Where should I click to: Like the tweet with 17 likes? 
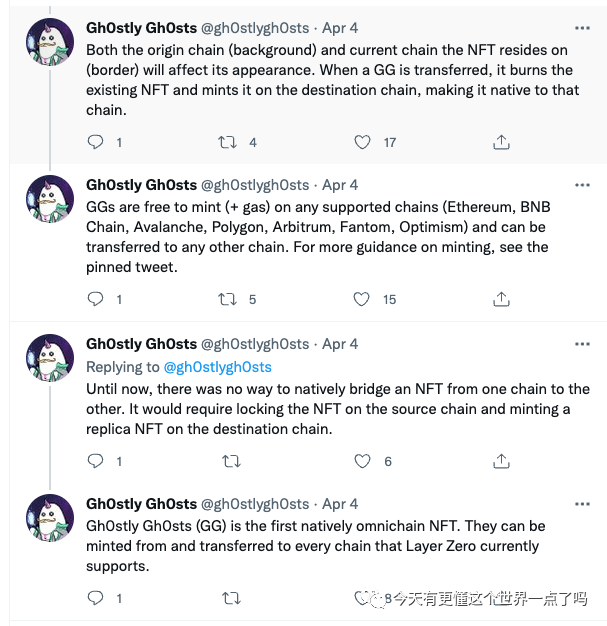(364, 142)
